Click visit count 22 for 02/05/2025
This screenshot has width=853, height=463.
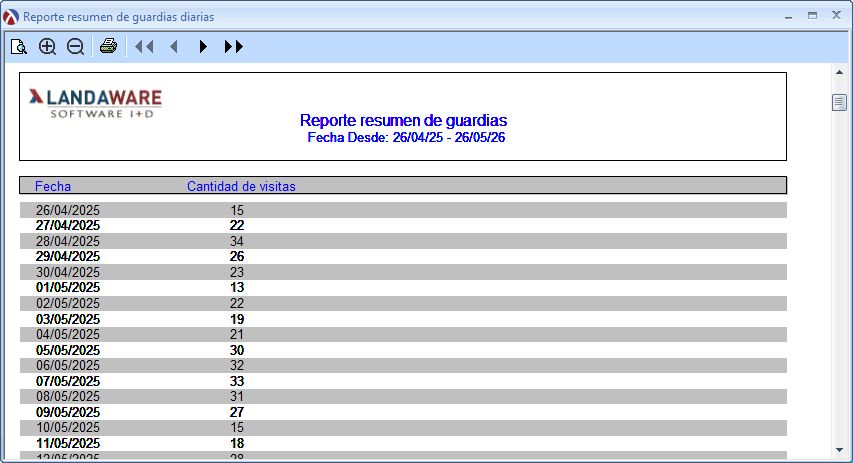237,303
